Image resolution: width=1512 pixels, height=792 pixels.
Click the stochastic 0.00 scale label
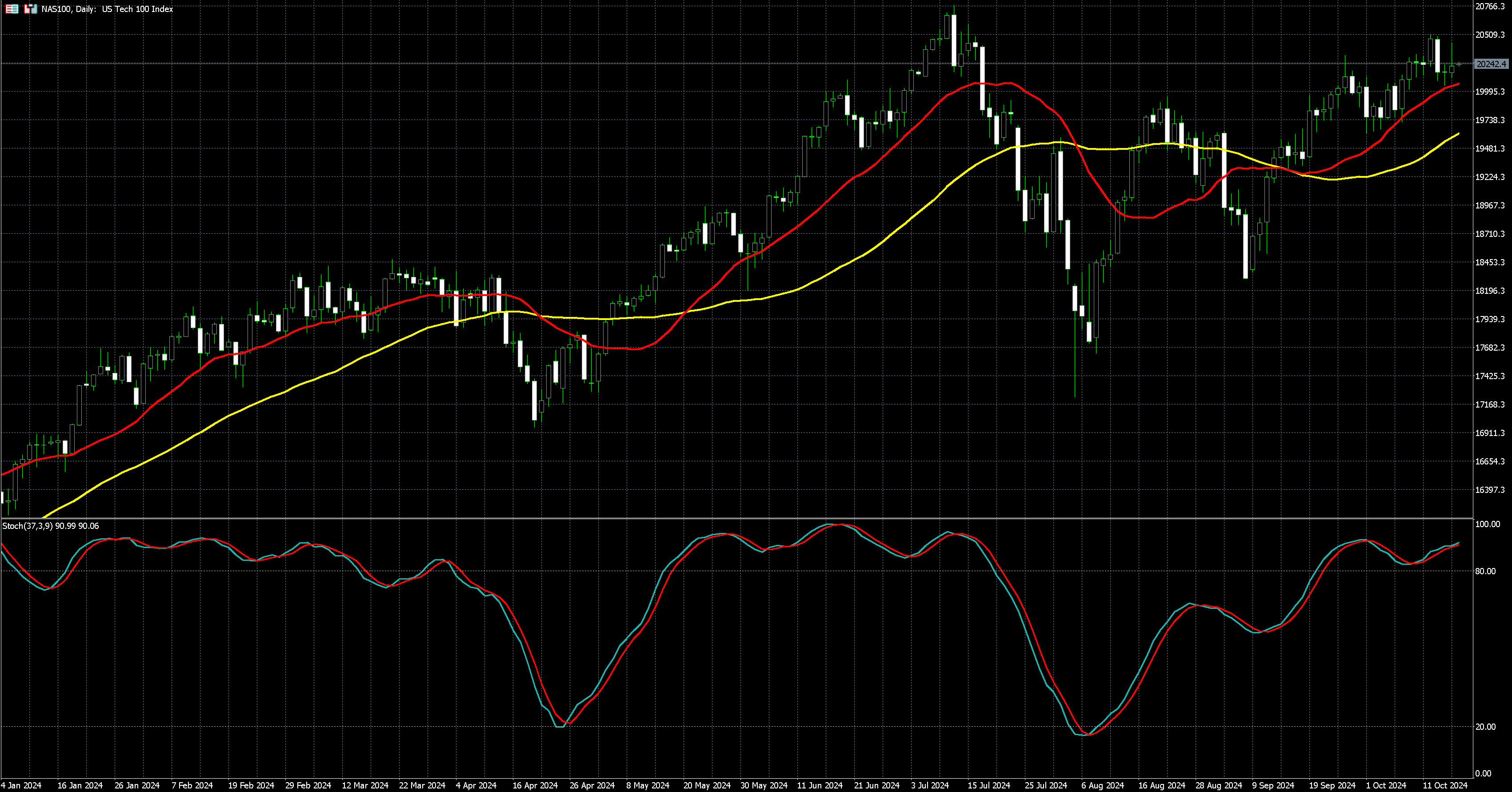tap(1483, 773)
